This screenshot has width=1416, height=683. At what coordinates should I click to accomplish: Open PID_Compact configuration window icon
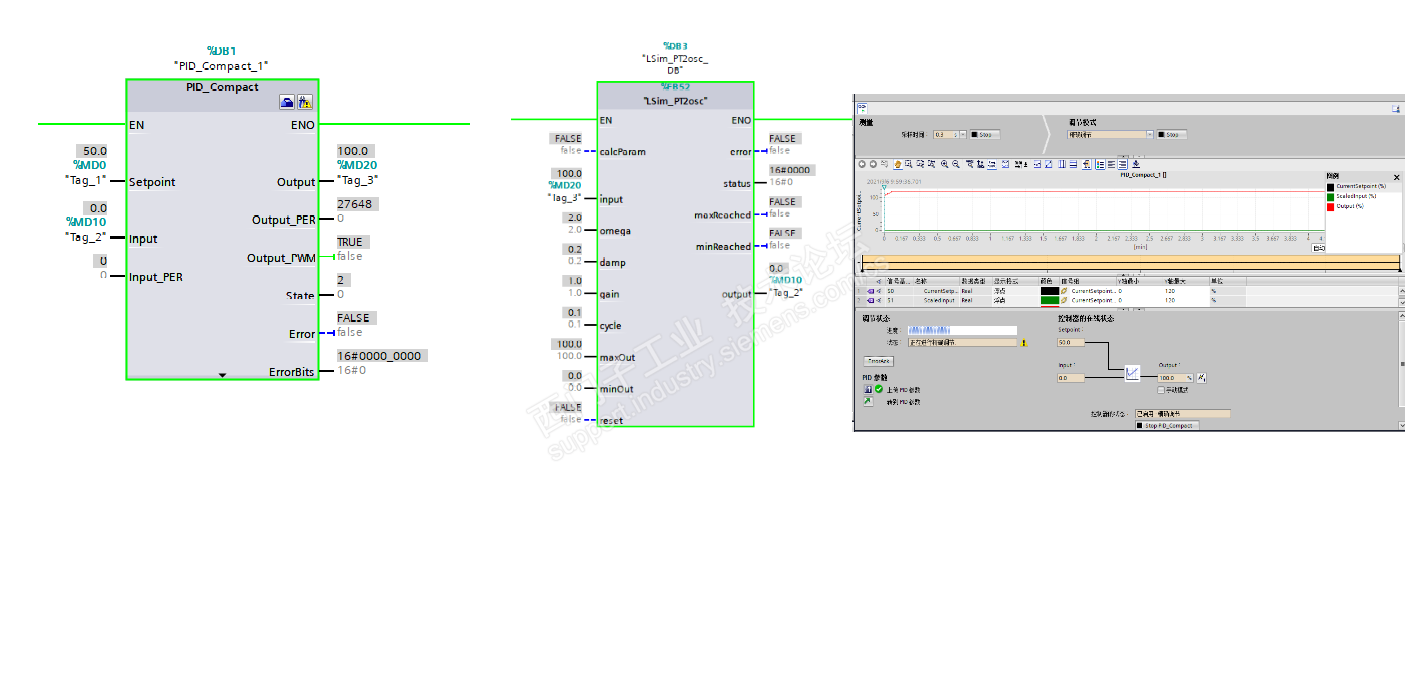click(287, 102)
